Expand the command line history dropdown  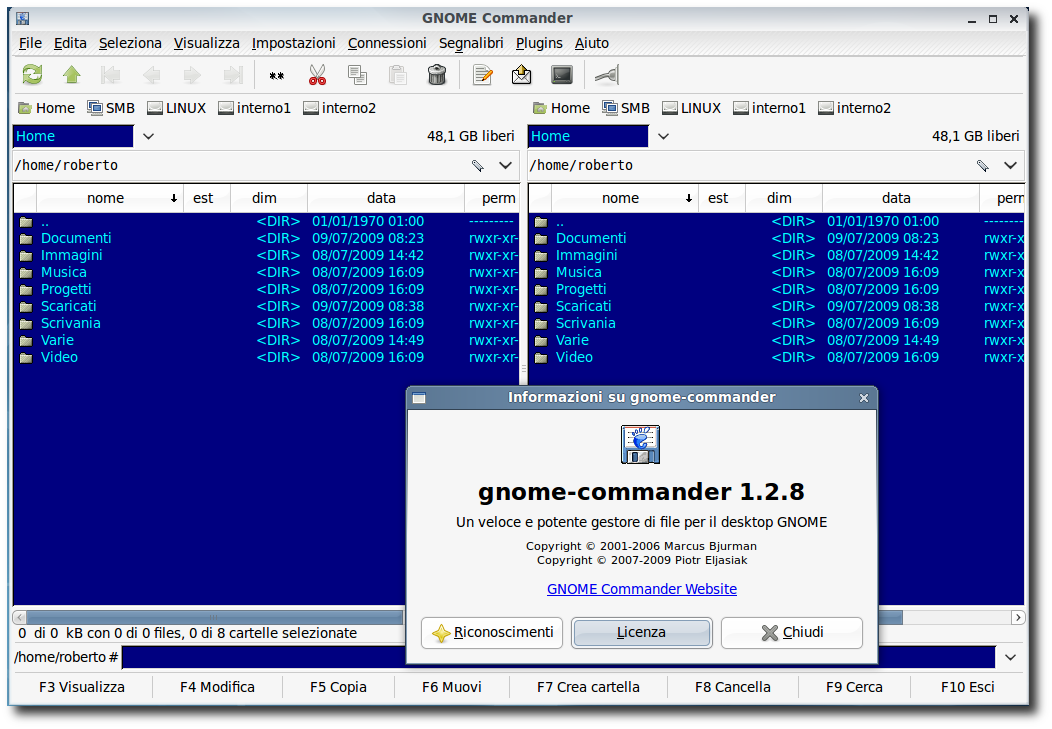coord(1010,657)
